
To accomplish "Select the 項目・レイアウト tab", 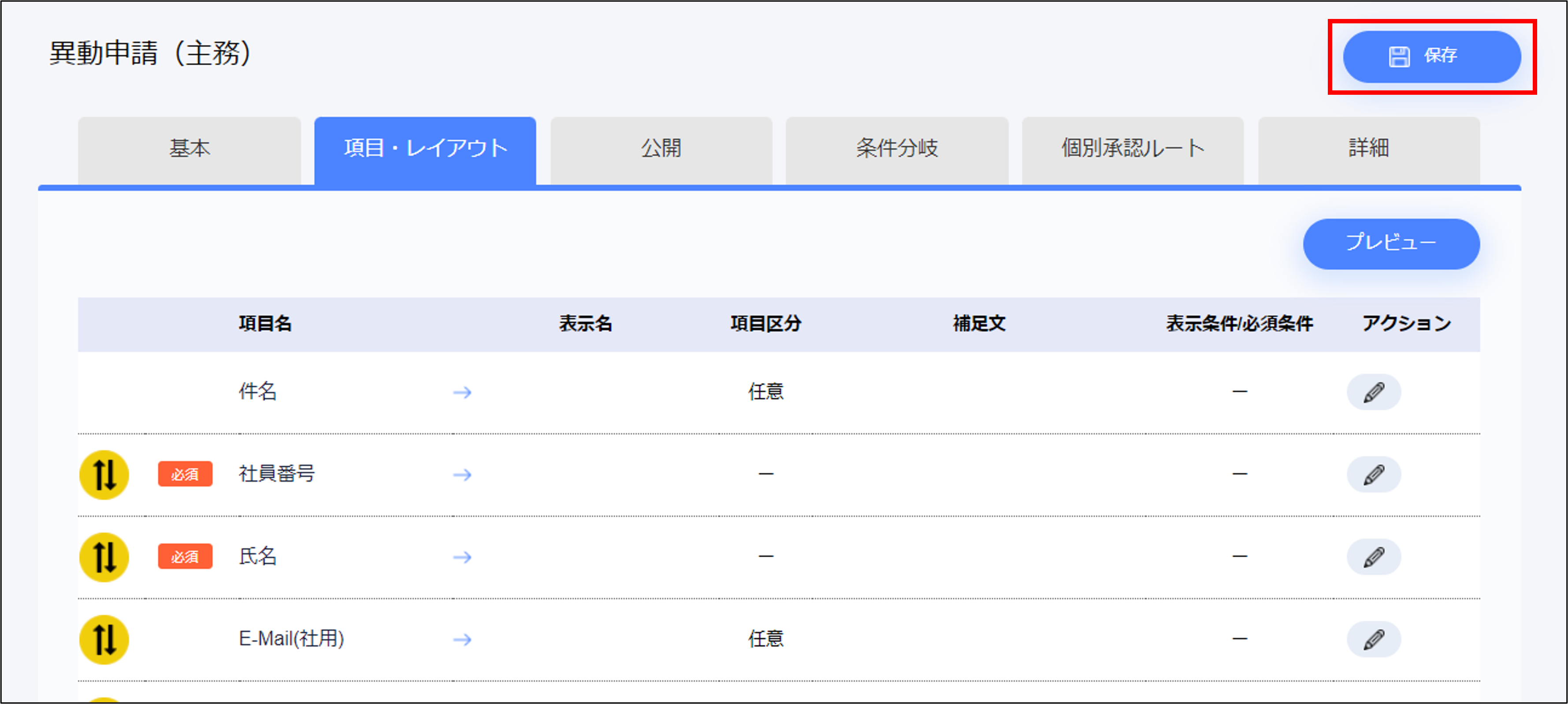I will [x=425, y=150].
